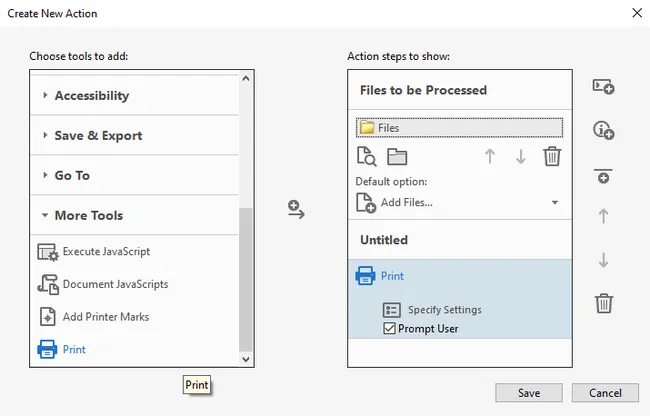Expand the Go To category
Screen dimensions: 650x416
[x=45, y=175]
